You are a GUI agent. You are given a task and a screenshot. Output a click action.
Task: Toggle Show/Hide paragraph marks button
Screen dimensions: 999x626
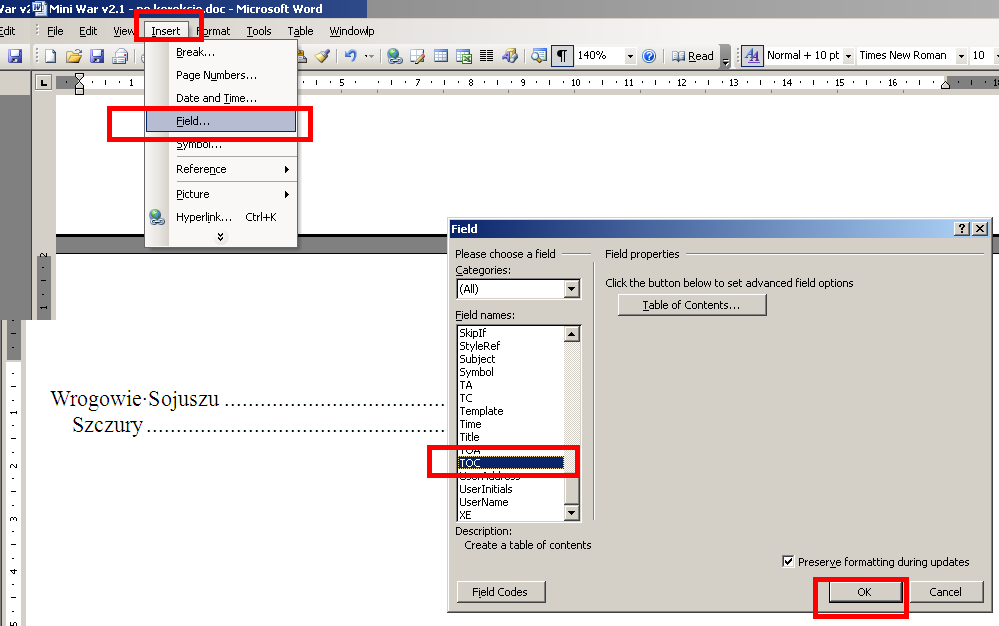click(563, 56)
